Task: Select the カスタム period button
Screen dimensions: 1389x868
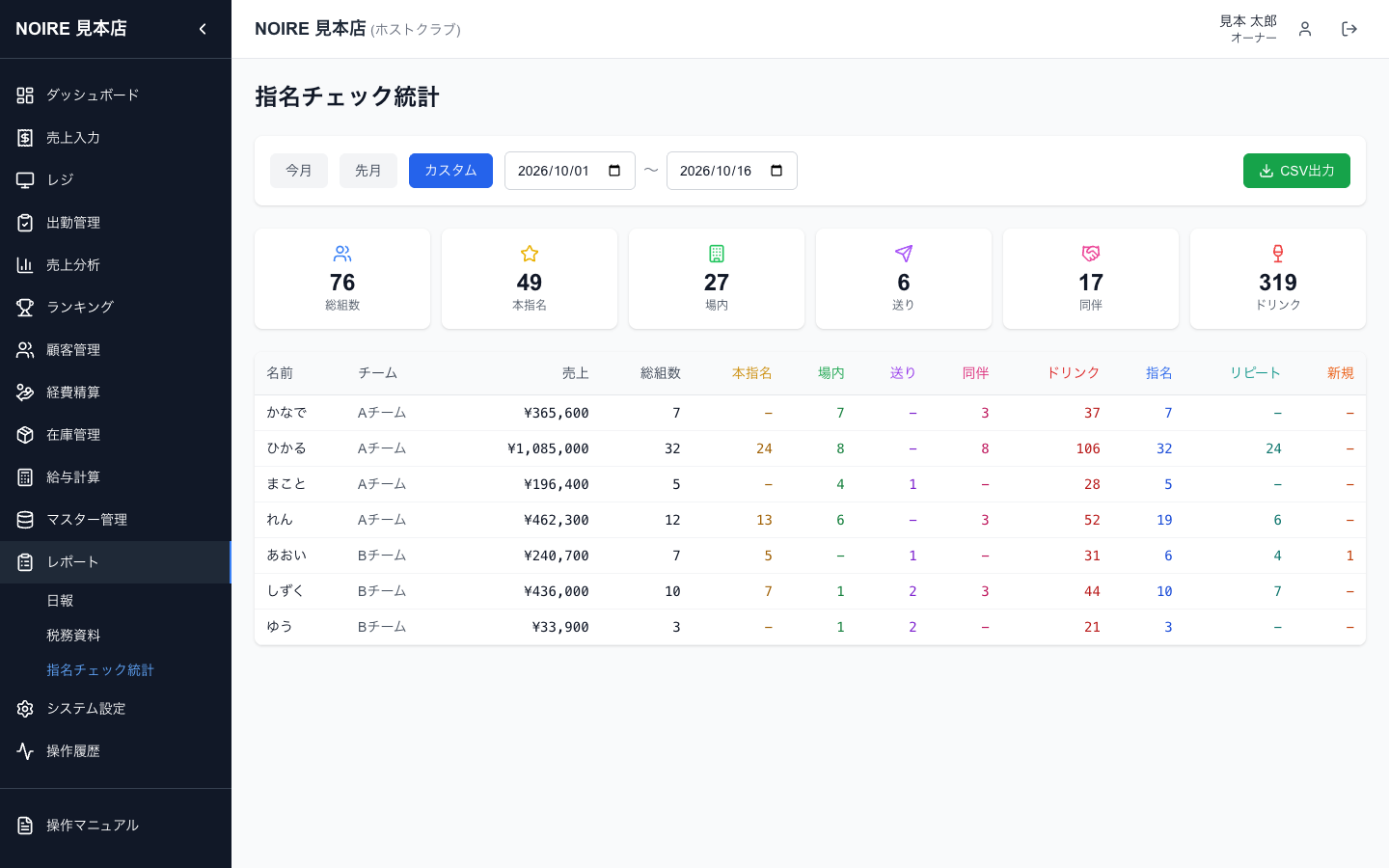Action: click(450, 171)
